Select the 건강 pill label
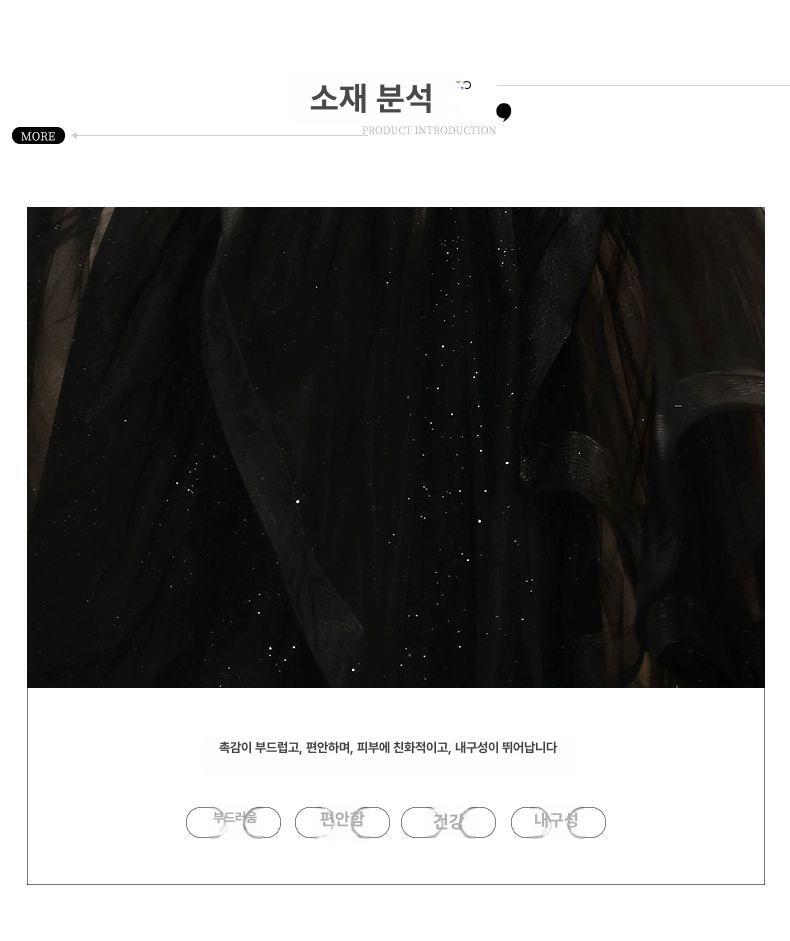This screenshot has height=941, width=790. (x=448, y=822)
